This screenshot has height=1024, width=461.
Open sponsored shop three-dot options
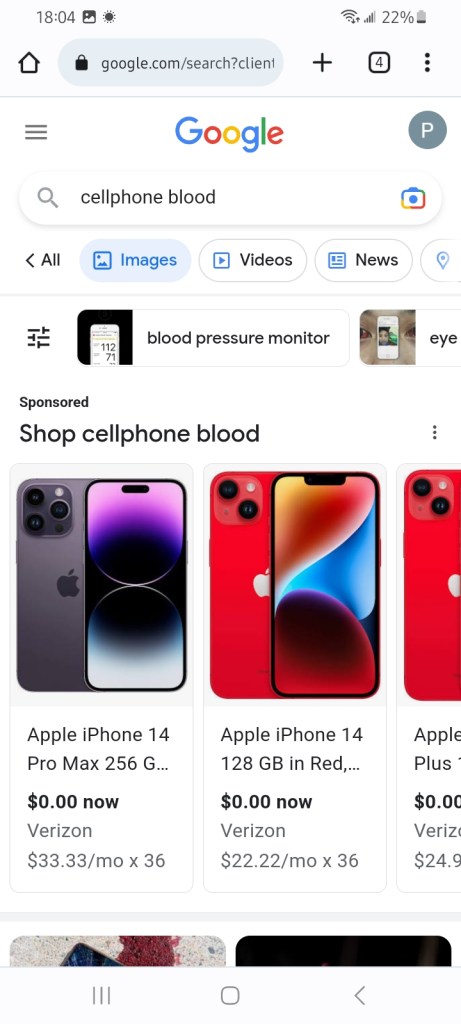point(434,432)
